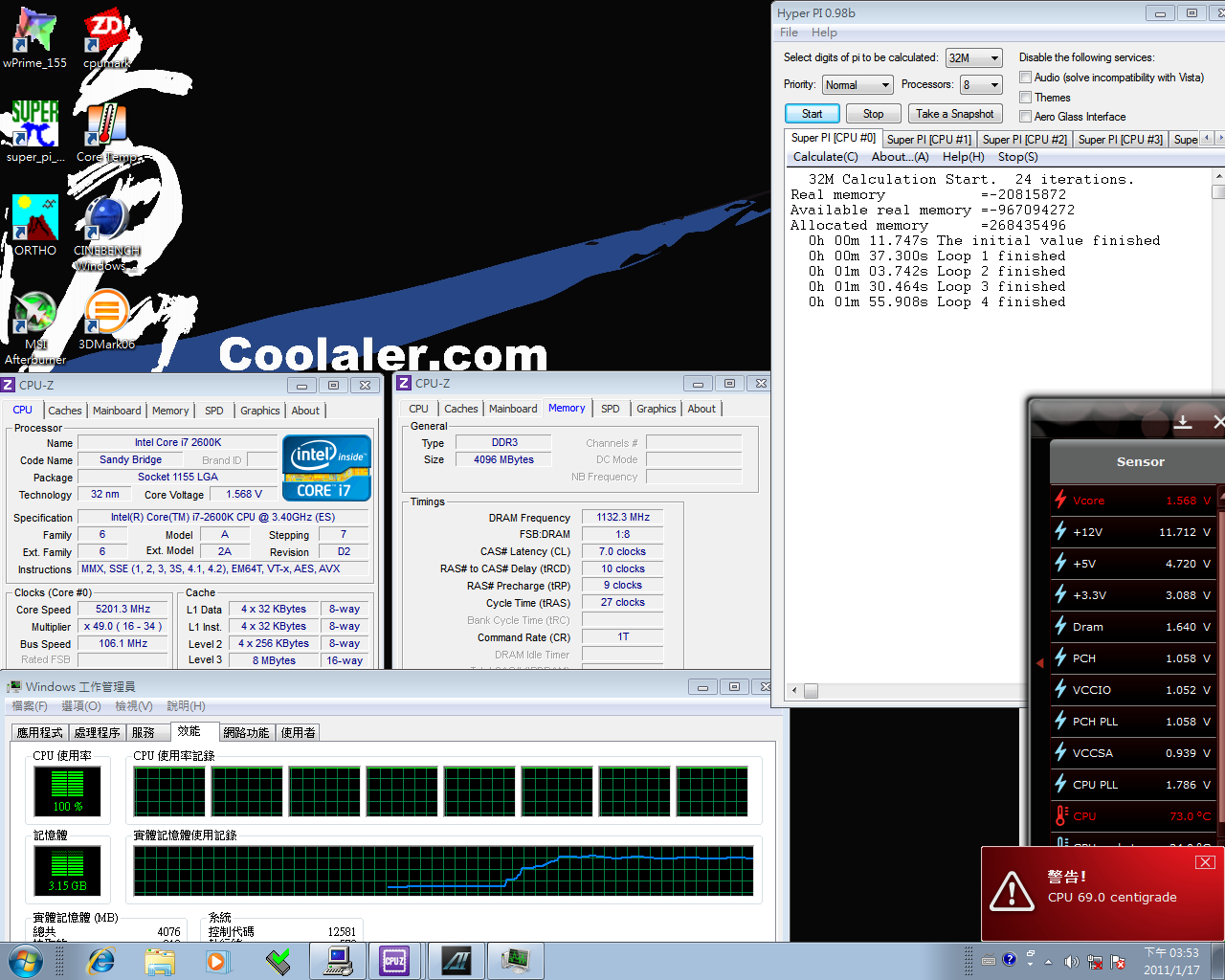The image size is (1225, 980).
Task: Select the Super PI [CPU #2] tab
Action: (1024, 140)
